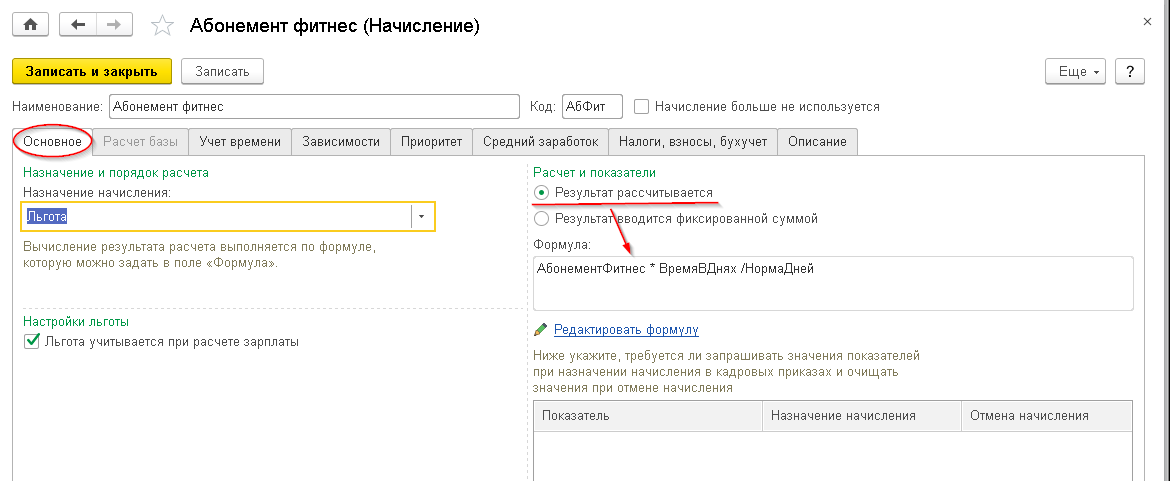1170x481 pixels.
Task: Click the Записать button
Action: 222,72
